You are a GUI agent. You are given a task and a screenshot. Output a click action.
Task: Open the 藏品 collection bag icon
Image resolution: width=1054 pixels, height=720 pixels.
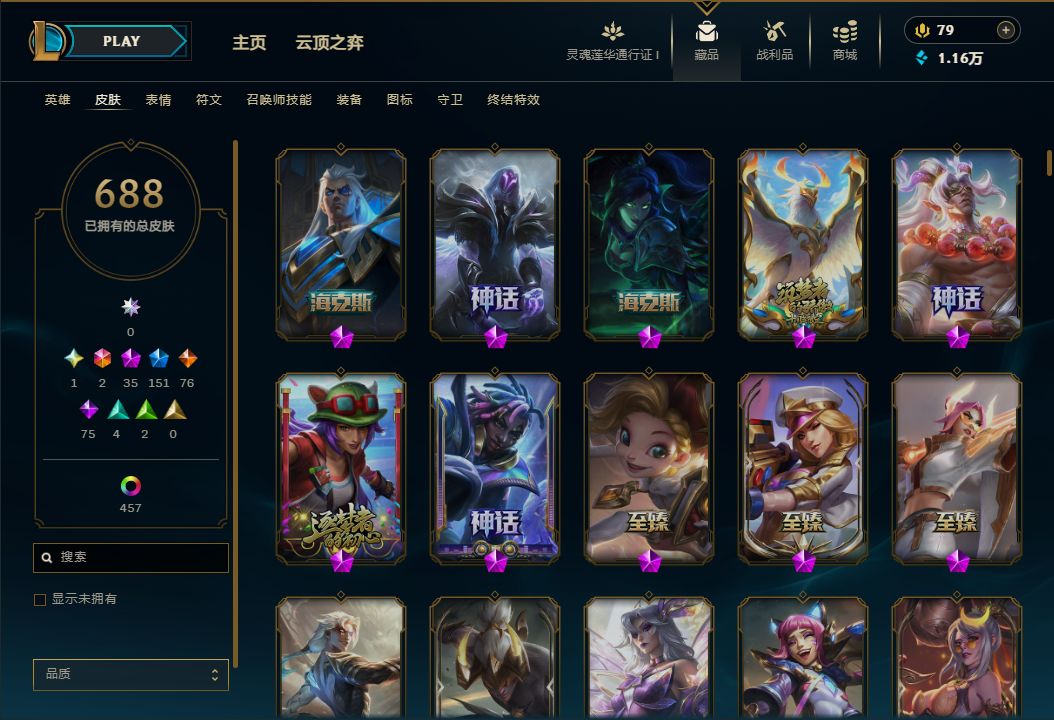(706, 31)
